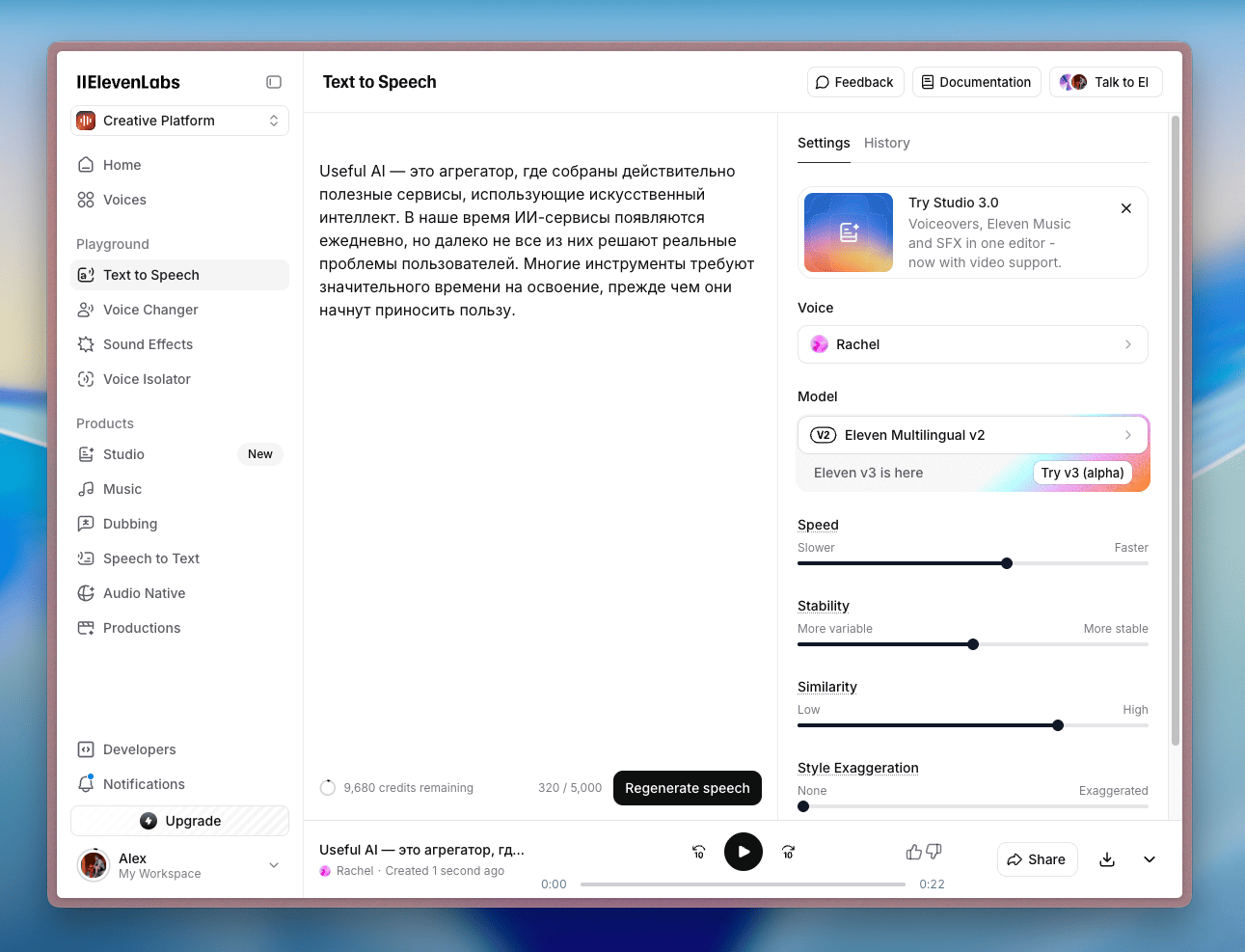Click the Stability slider handle
This screenshot has width=1245, height=952.
click(x=973, y=644)
